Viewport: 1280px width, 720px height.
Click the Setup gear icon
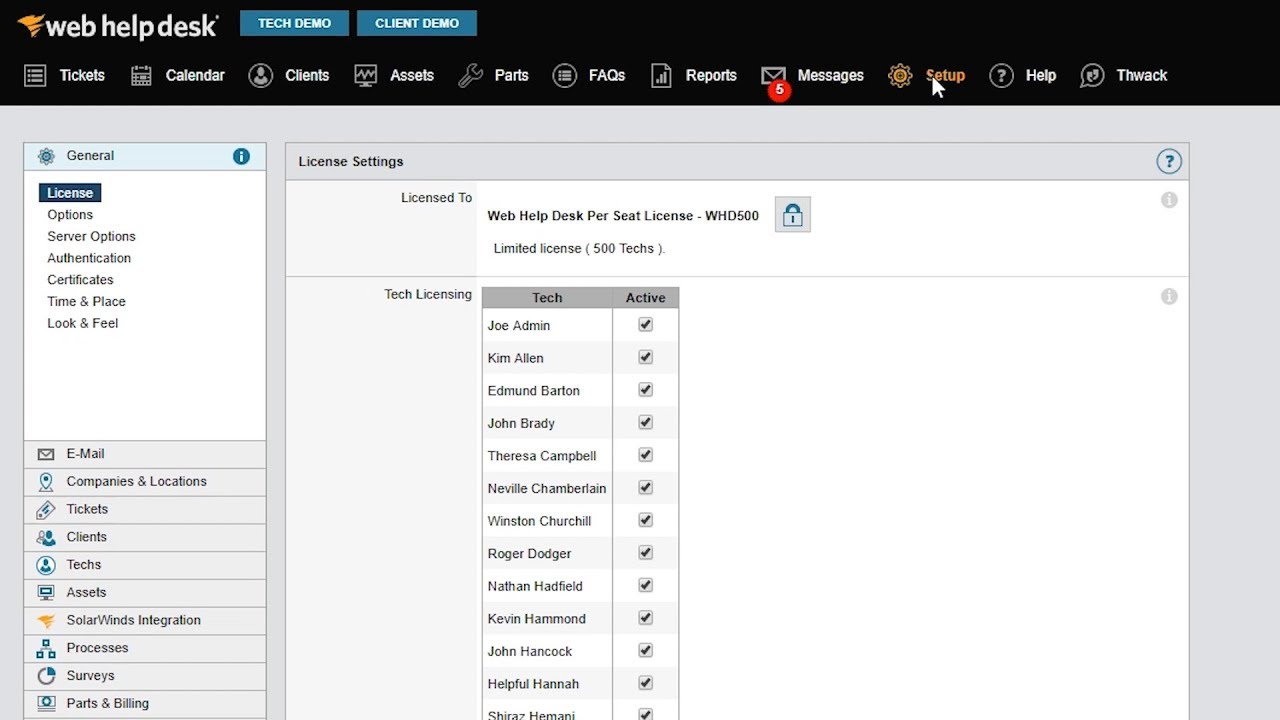tap(900, 76)
